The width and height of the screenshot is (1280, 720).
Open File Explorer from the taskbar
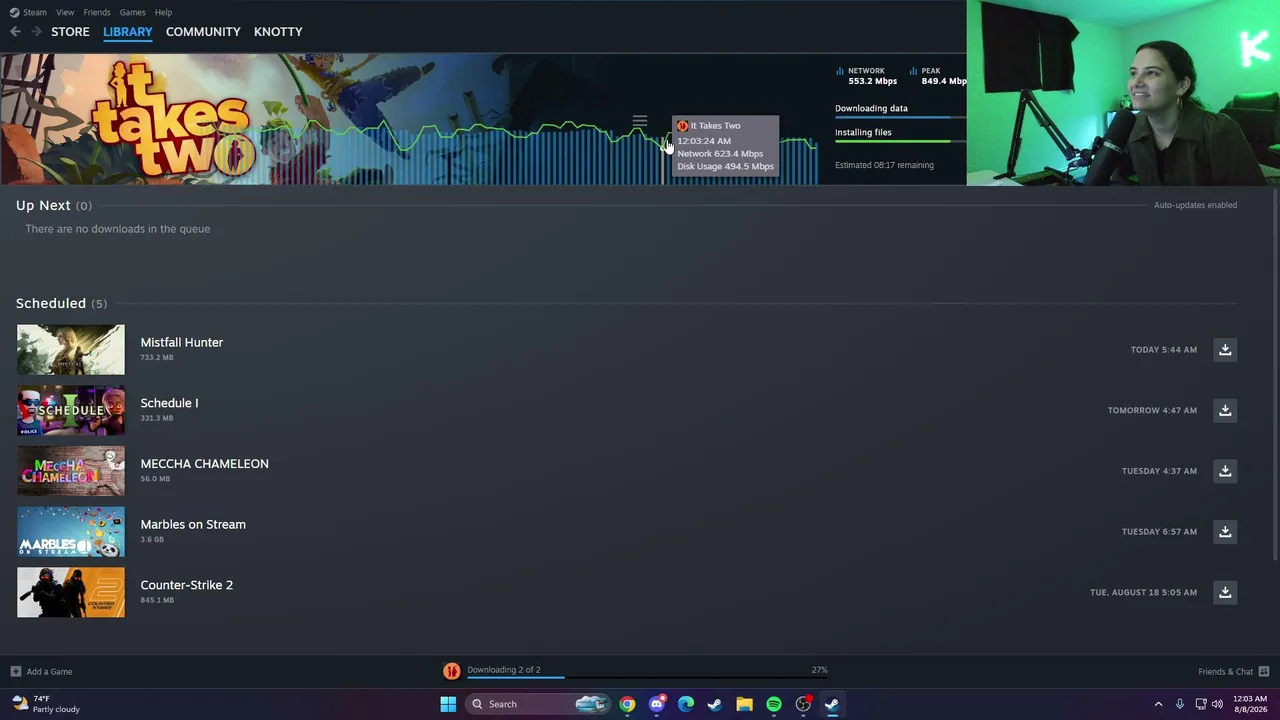coord(744,704)
